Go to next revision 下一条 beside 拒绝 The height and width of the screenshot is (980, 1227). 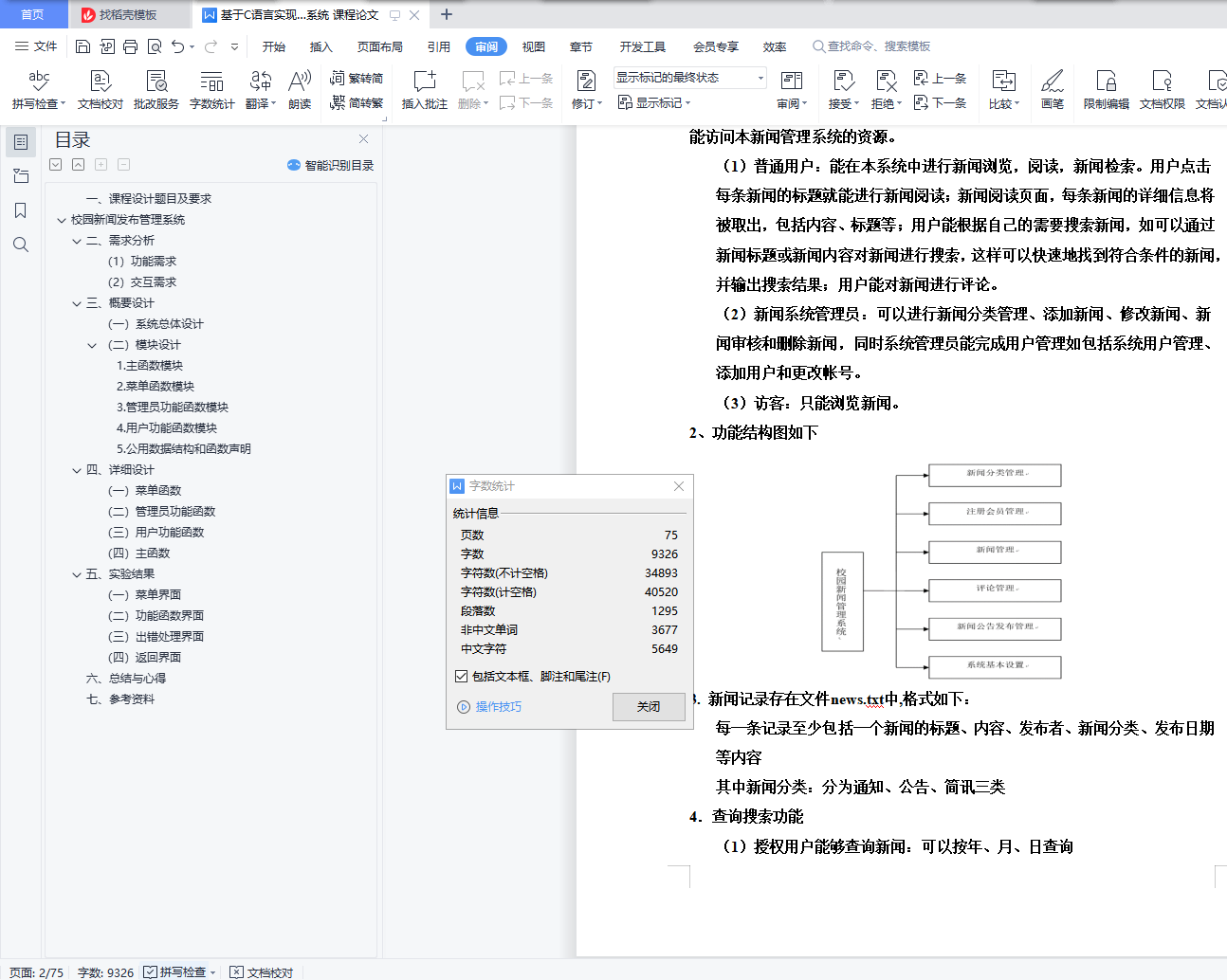click(940, 102)
